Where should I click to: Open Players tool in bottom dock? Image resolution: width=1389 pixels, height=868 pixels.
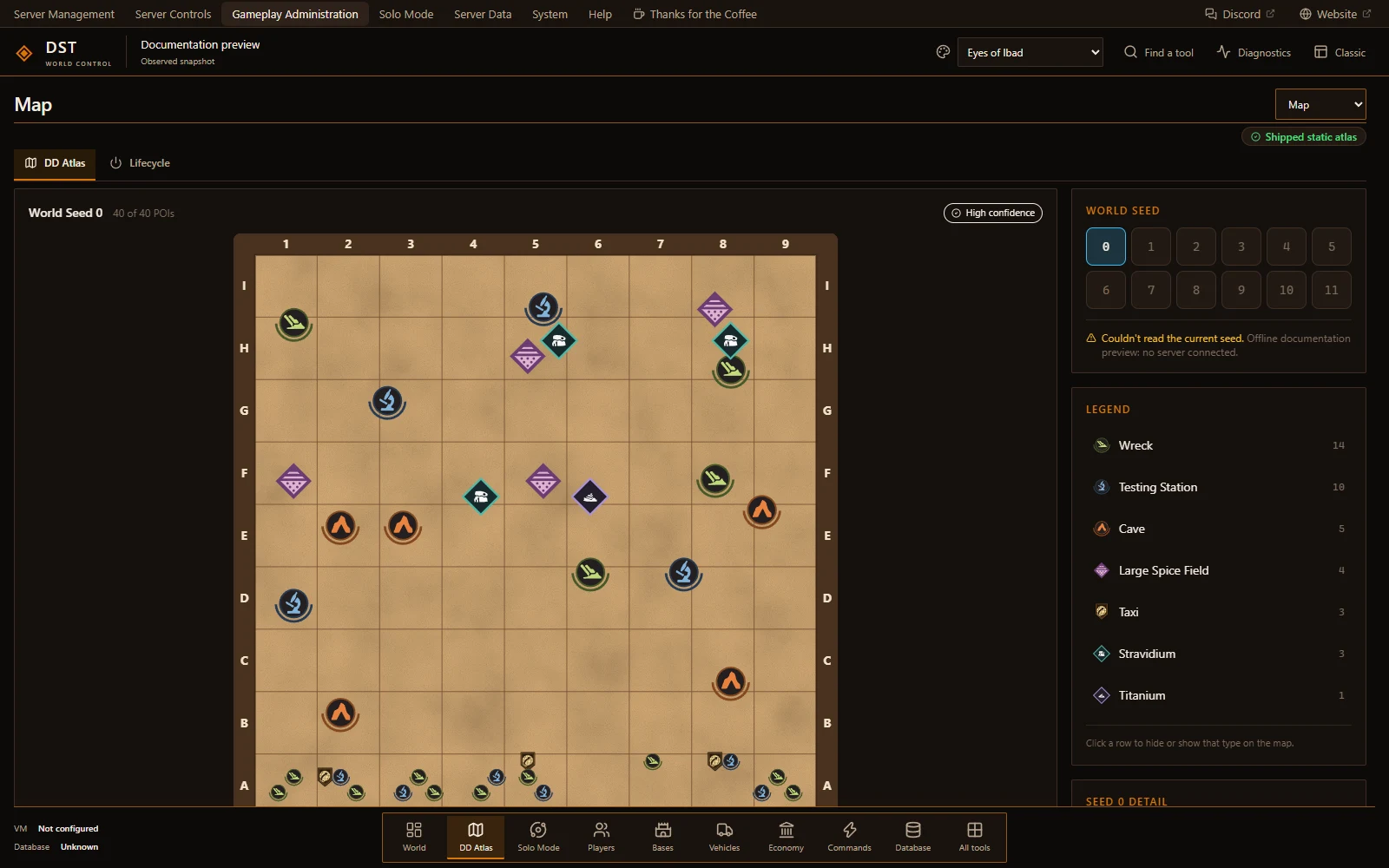point(601,837)
